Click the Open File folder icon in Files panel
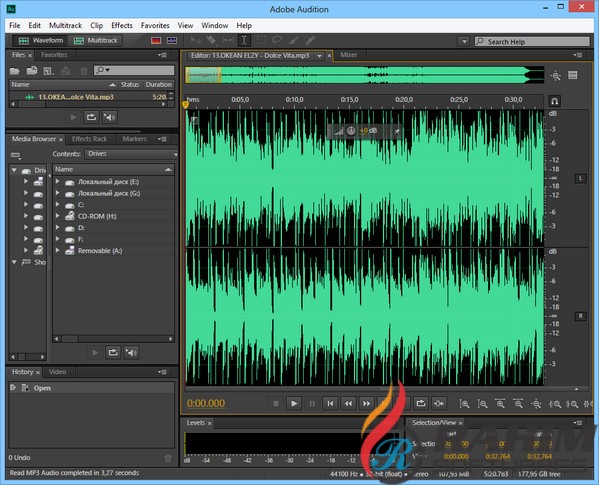The height and width of the screenshot is (485, 599). 15,71
